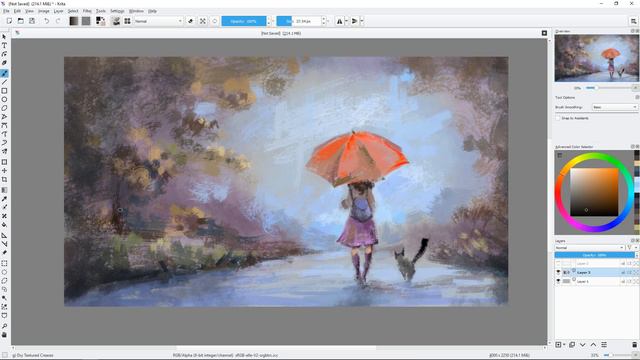Adjust the brush Opacity slider in toolbar
The height and width of the screenshot is (360, 640).
coord(244,21)
